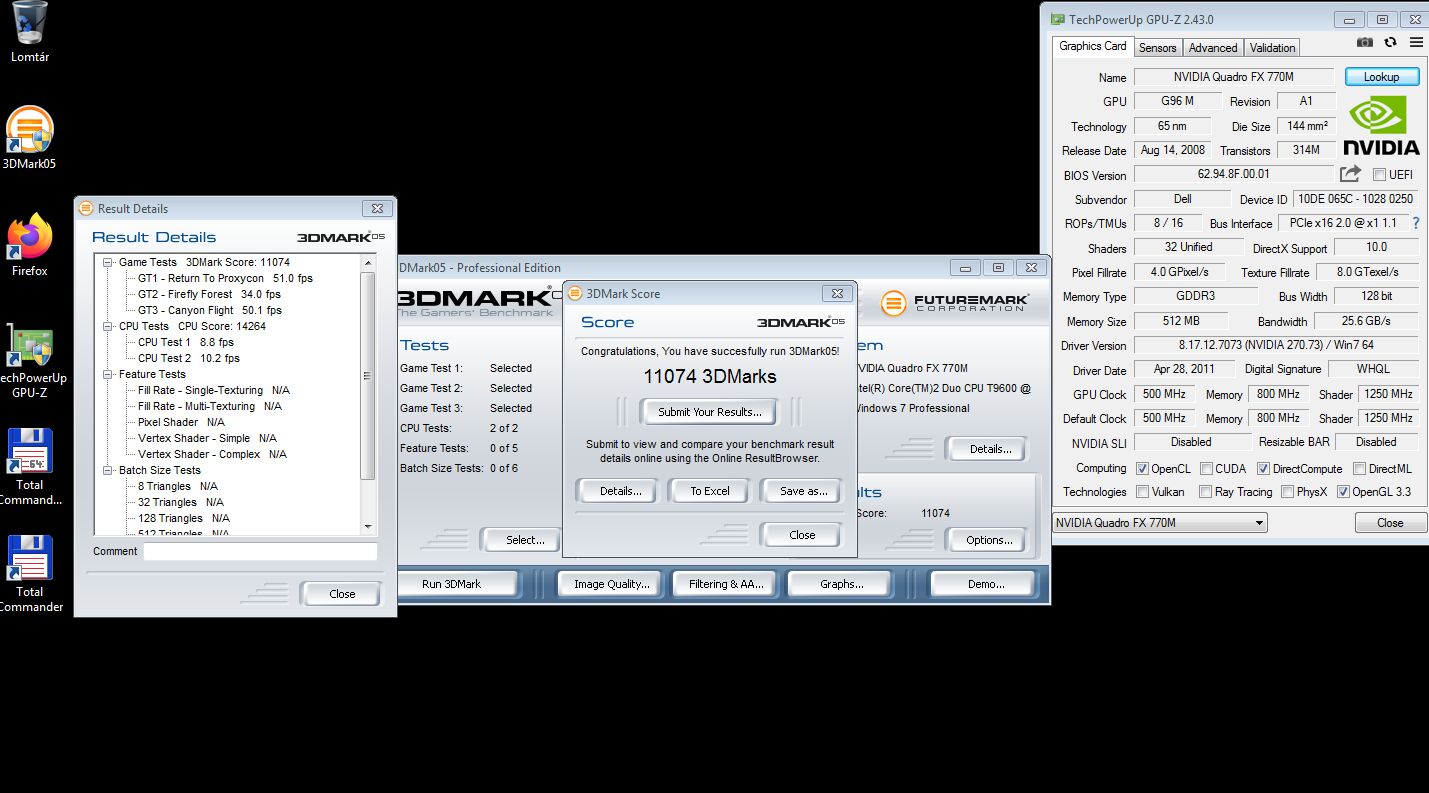The height and width of the screenshot is (793, 1429).
Task: Click the Save as... button
Action: (803, 491)
